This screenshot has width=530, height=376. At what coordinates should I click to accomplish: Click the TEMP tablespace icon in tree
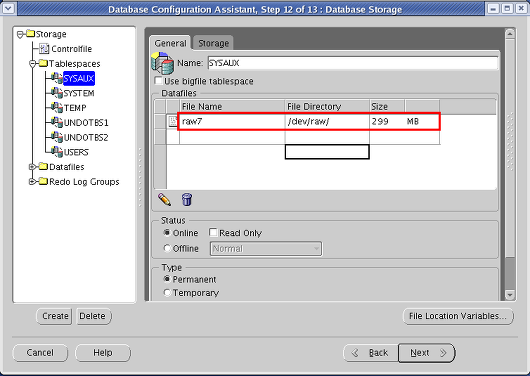pos(56,108)
